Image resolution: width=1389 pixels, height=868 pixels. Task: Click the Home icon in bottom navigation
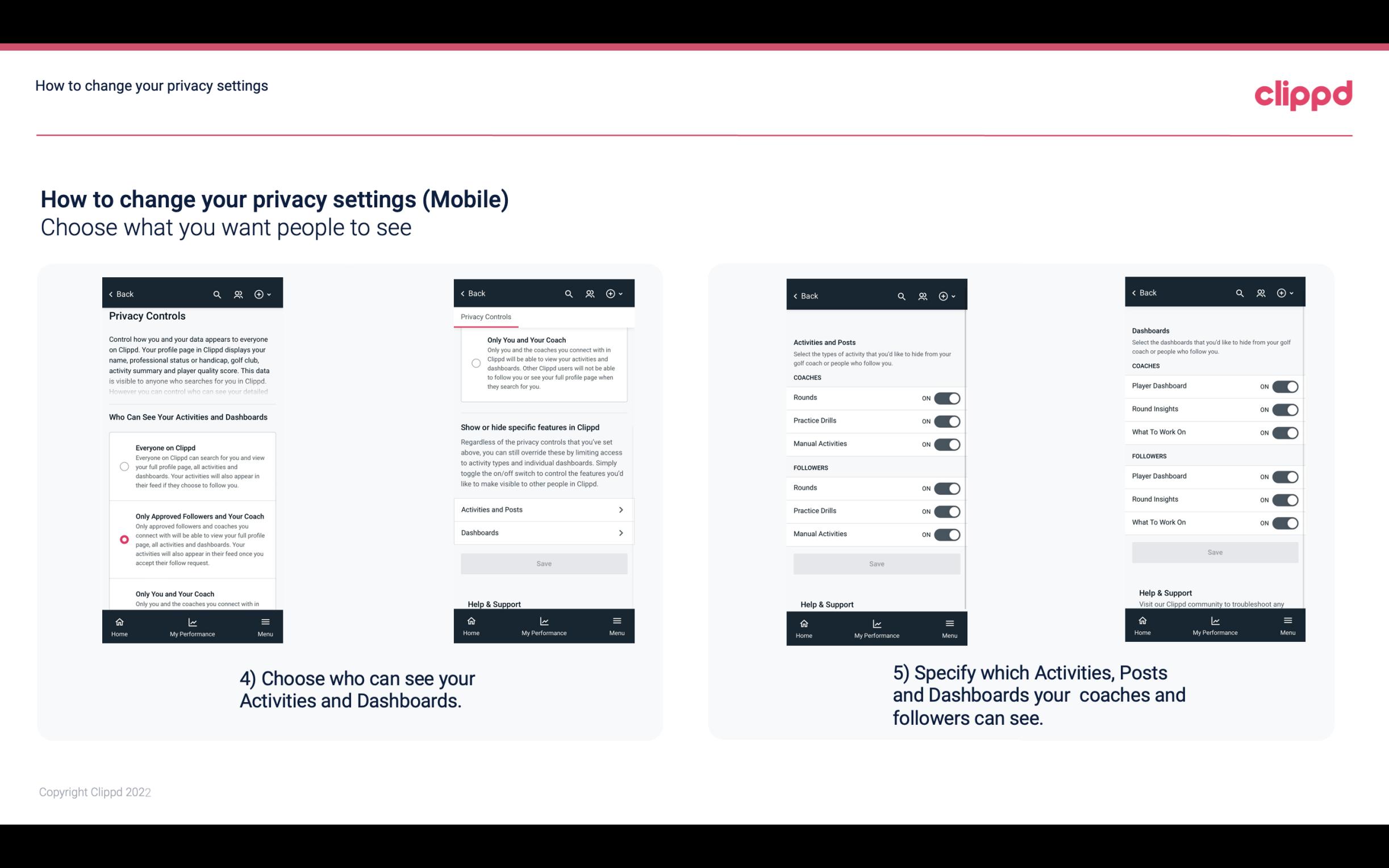[119, 621]
